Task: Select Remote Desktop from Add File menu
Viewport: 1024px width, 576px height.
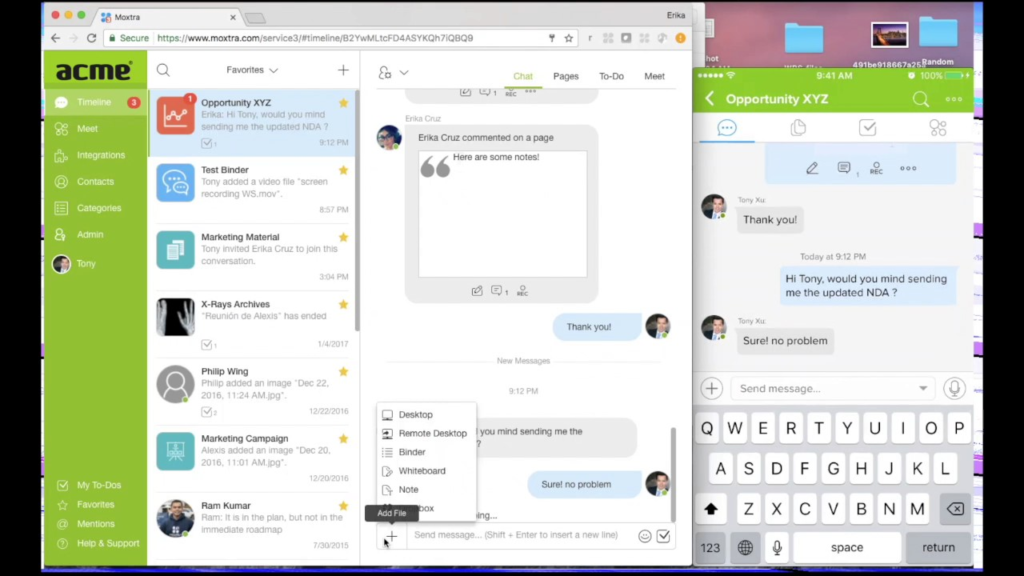Action: (432, 433)
